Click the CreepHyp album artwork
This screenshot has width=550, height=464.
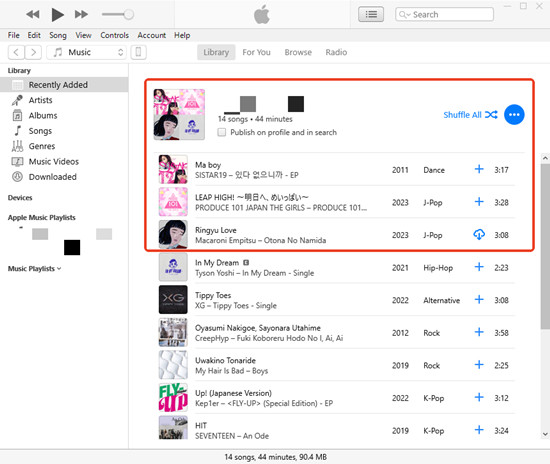pos(173,333)
